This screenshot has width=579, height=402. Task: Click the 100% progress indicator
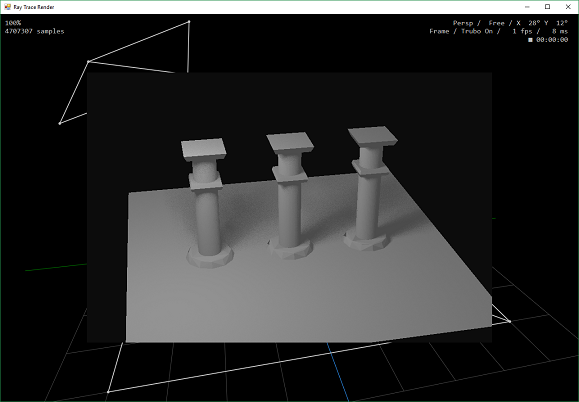[x=13, y=23]
